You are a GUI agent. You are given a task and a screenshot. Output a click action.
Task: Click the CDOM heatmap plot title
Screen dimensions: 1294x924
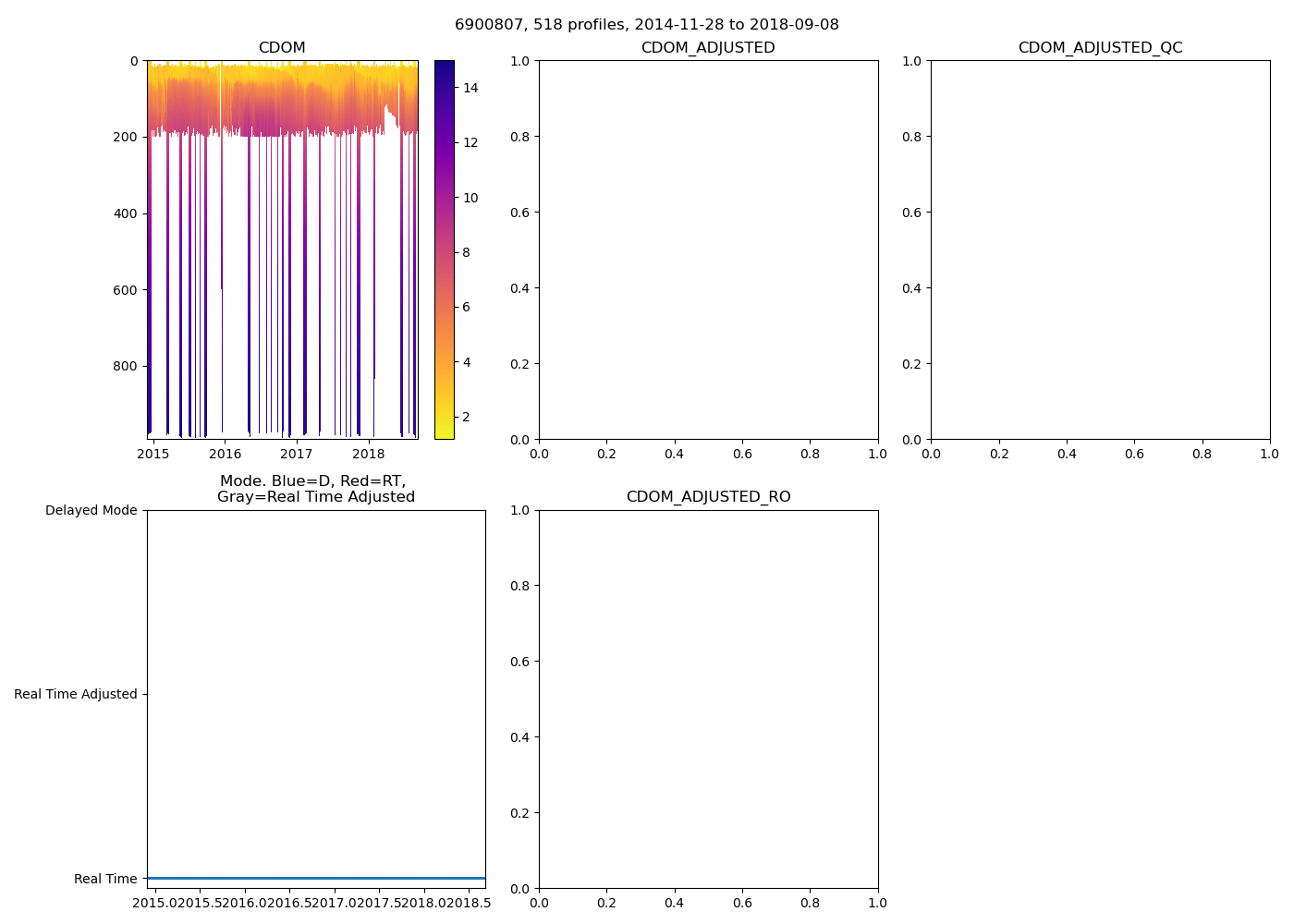282,48
